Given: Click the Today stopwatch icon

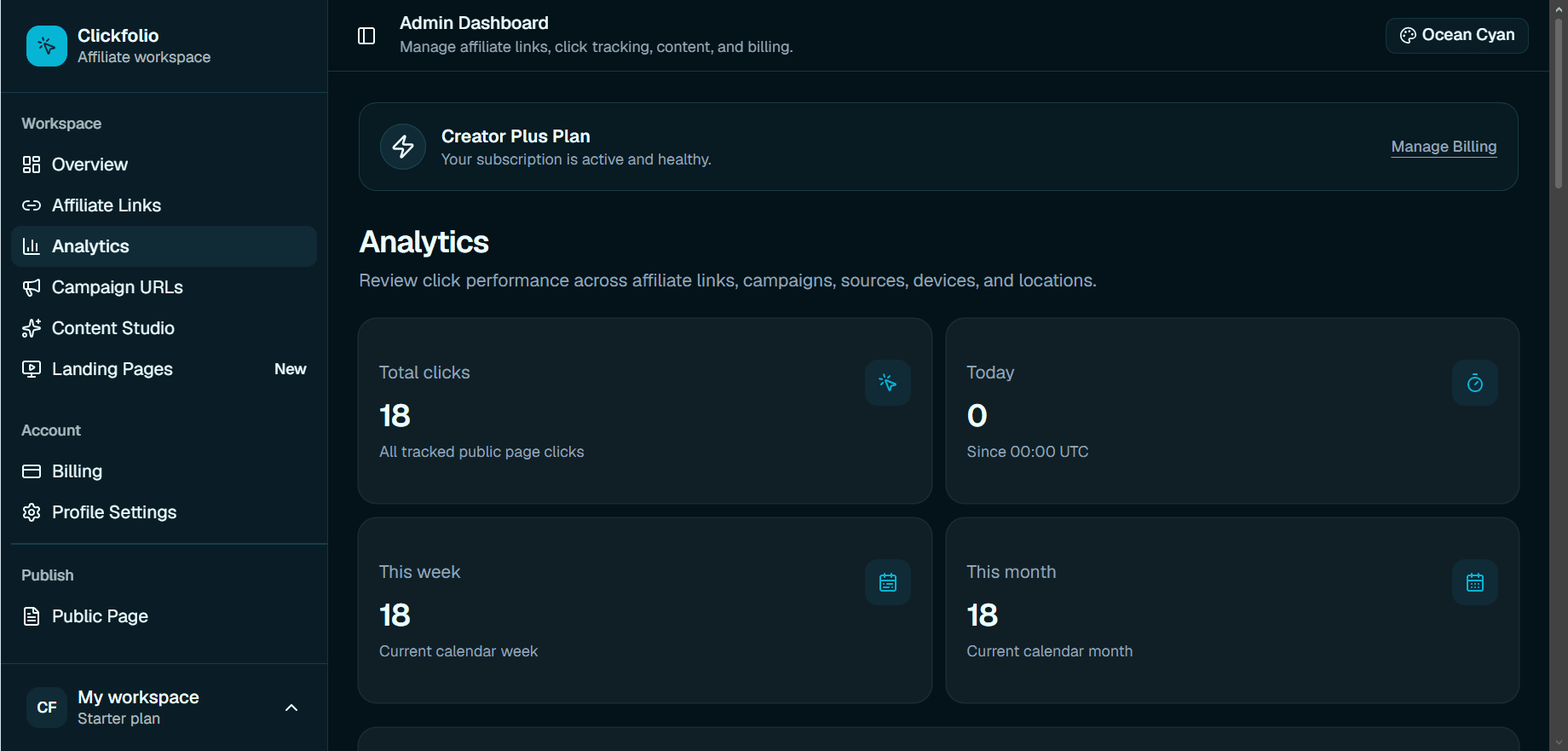Looking at the screenshot, I should [1475, 383].
